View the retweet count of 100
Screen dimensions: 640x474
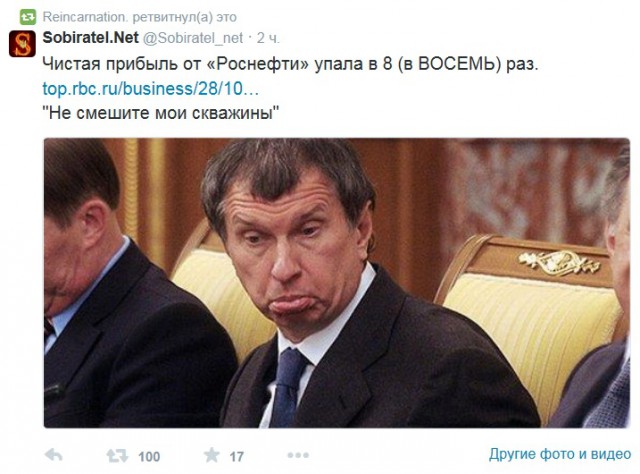click(149, 456)
